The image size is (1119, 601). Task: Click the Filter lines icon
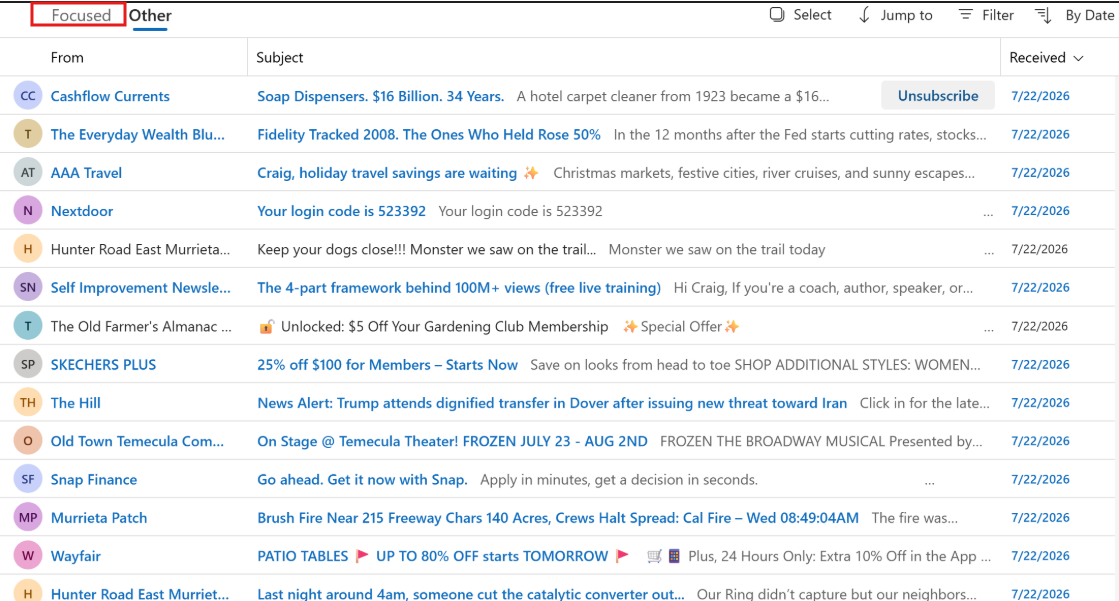(966, 14)
